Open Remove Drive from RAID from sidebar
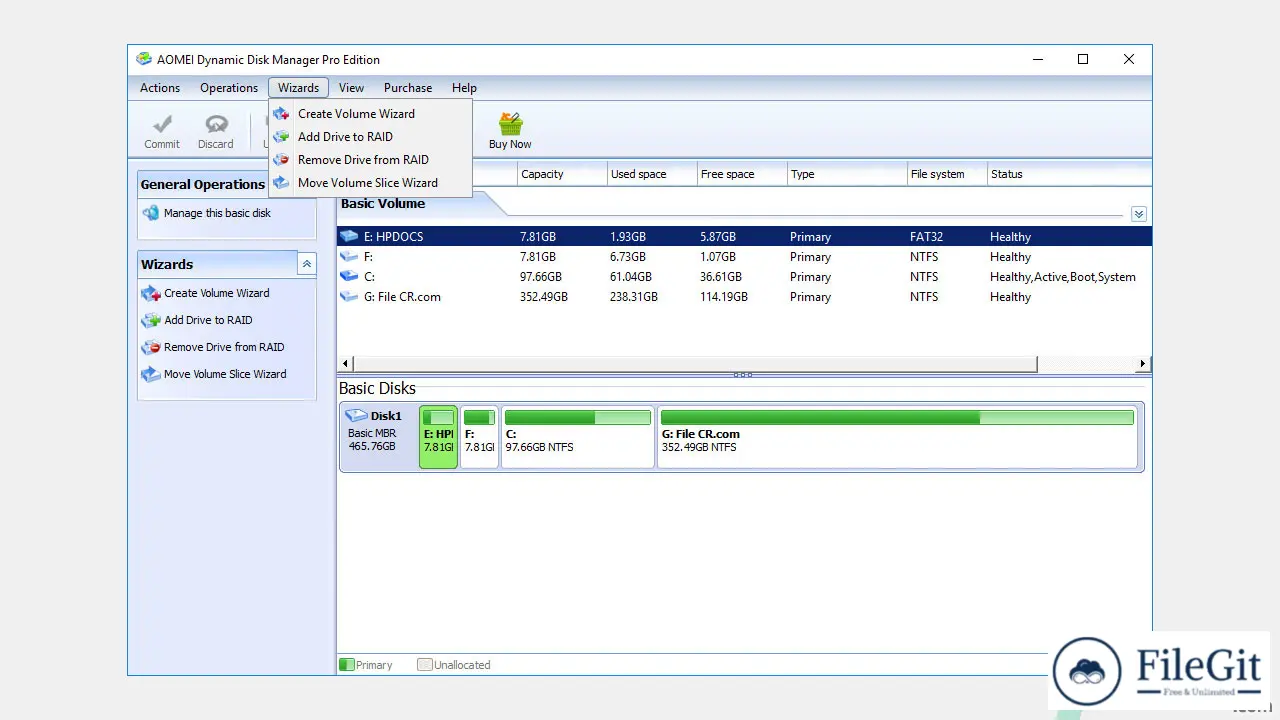This screenshot has width=1280, height=720. tap(224, 347)
